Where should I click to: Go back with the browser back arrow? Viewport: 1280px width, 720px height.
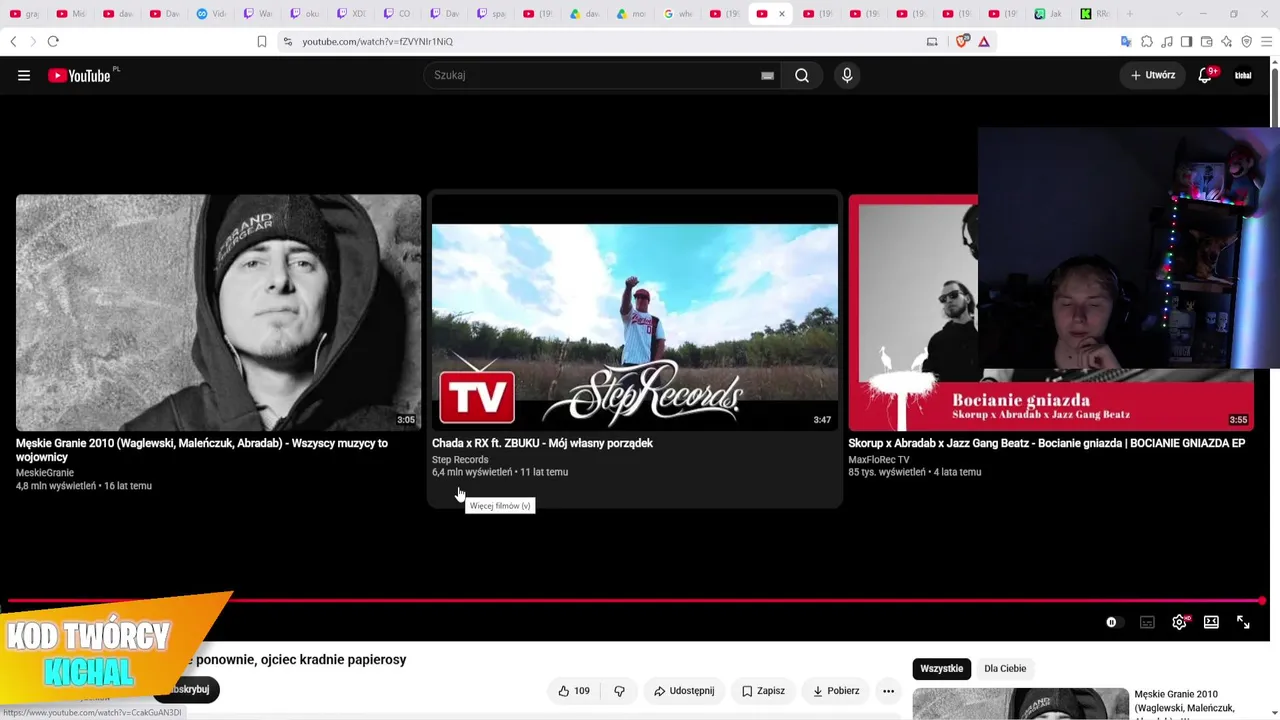coord(13,41)
